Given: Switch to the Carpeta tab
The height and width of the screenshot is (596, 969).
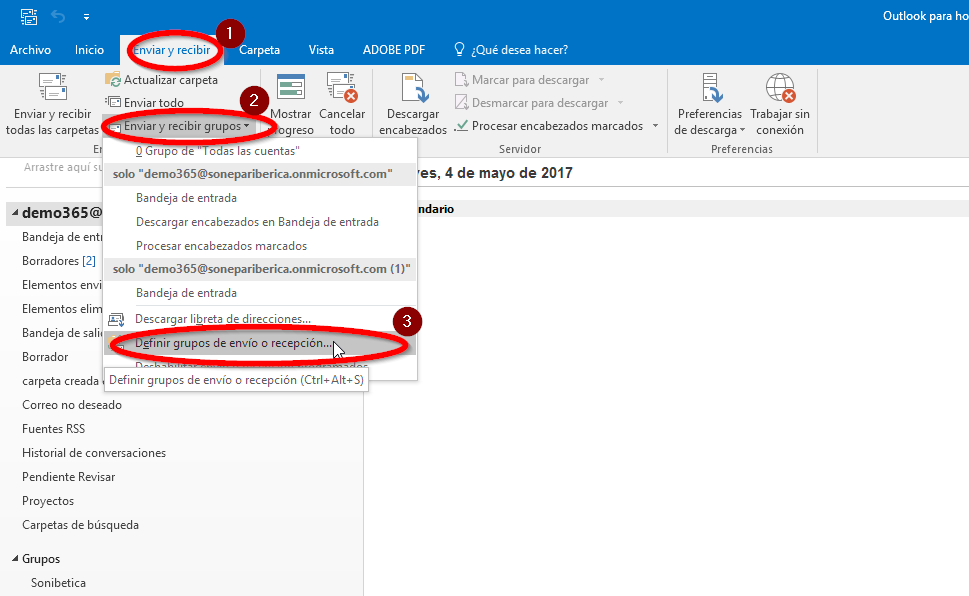Looking at the screenshot, I should coord(260,50).
